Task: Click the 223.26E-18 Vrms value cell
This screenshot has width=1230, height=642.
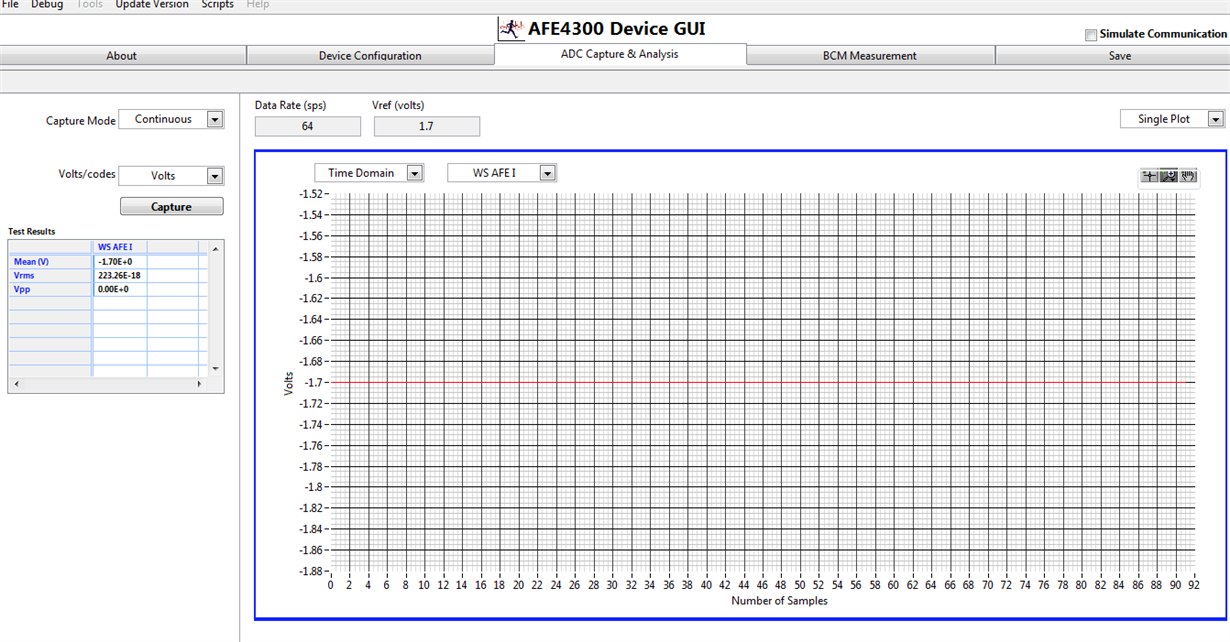Action: click(120, 275)
